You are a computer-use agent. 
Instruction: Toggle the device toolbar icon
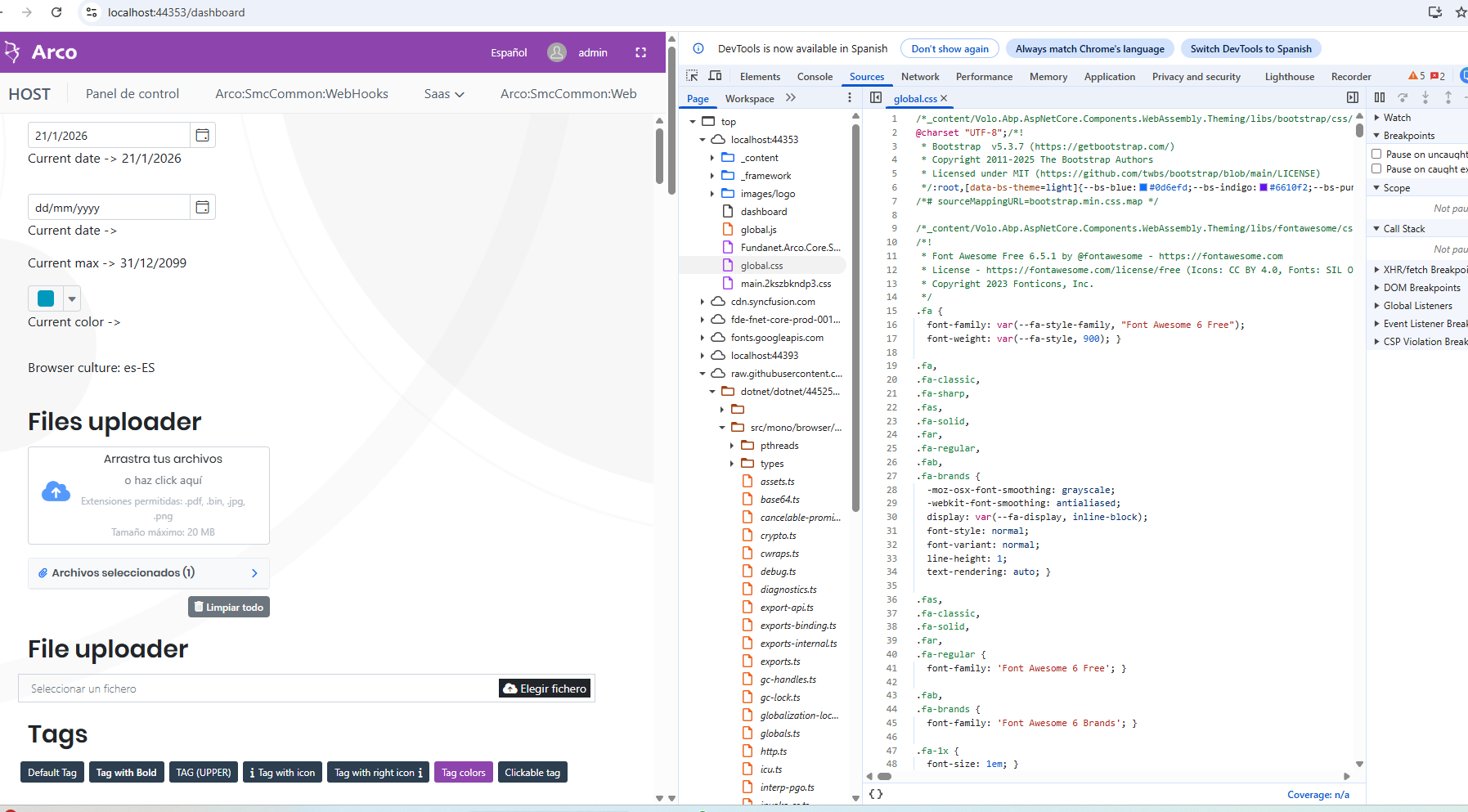click(715, 76)
